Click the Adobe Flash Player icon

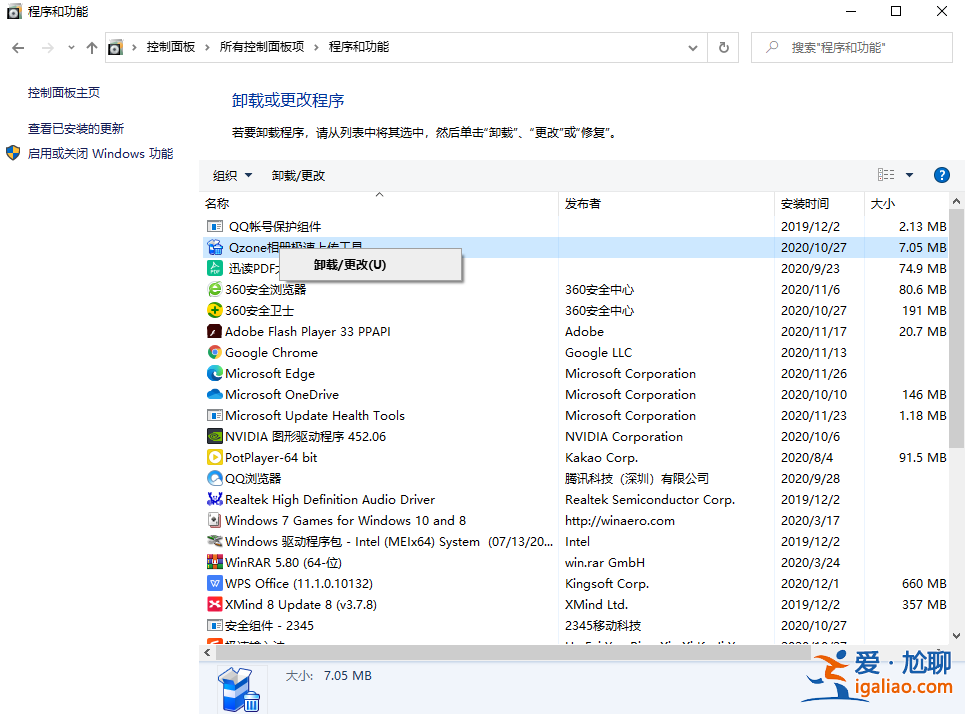coord(213,331)
